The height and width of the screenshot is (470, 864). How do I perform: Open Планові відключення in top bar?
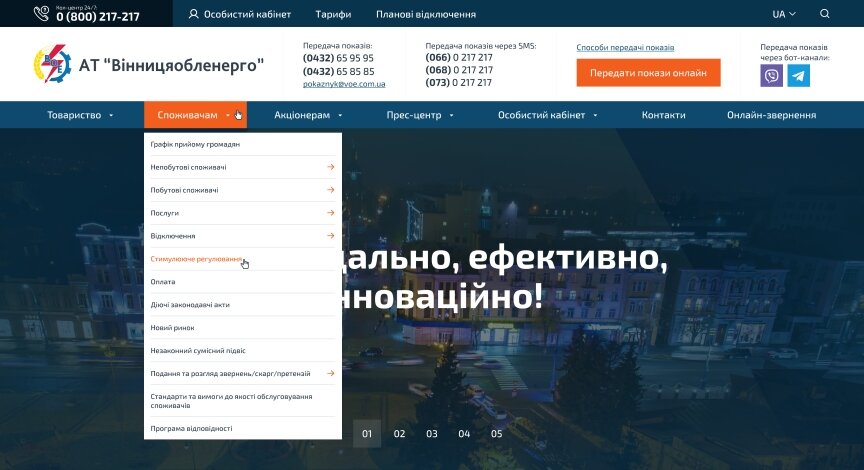pos(426,14)
